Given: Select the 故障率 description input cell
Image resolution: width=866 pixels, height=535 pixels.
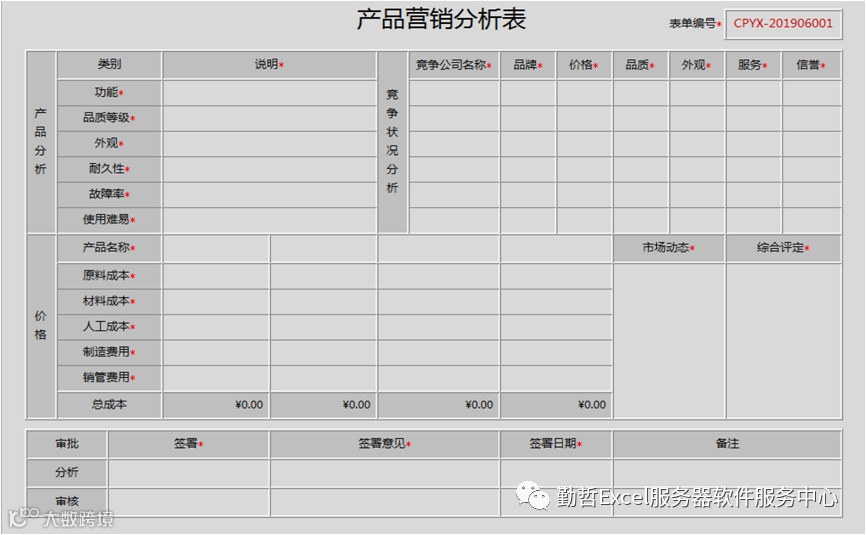Looking at the screenshot, I should tap(270, 194).
